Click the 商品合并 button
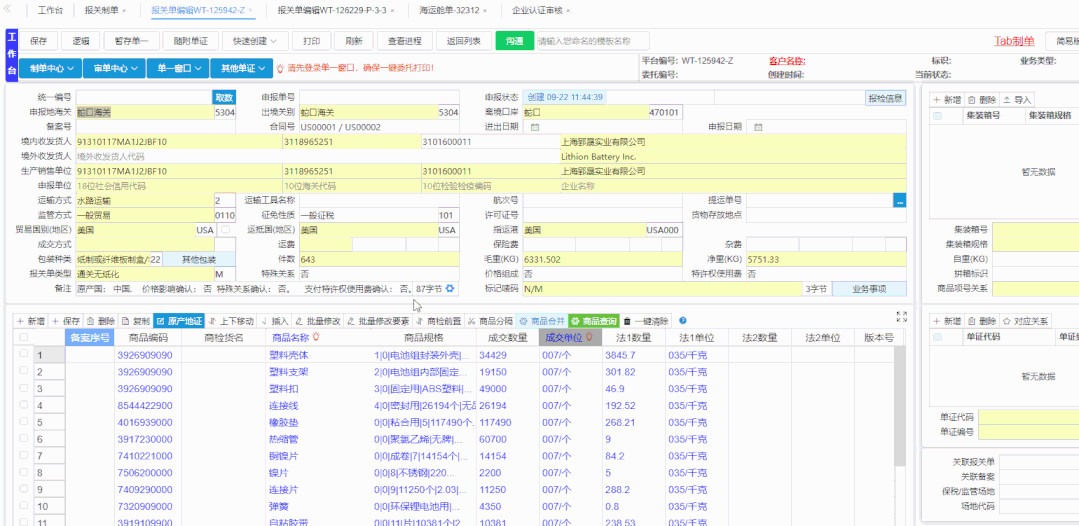Image resolution: width=1079 pixels, height=526 pixels. (x=542, y=321)
